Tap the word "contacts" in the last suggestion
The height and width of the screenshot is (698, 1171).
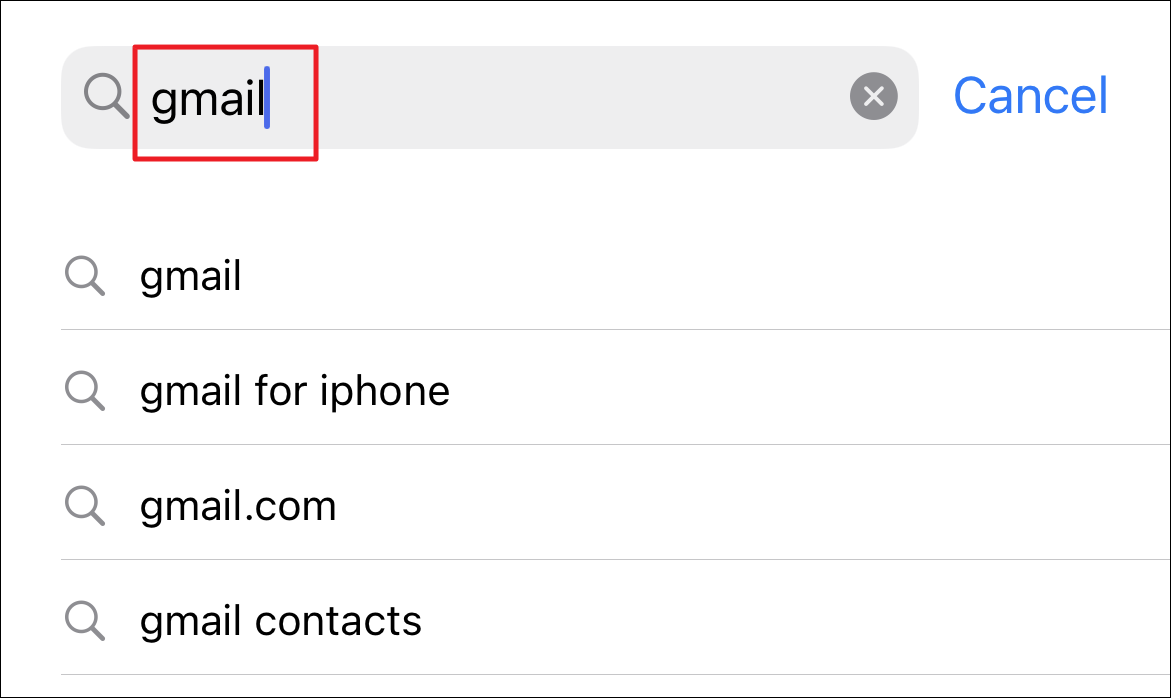point(338,621)
